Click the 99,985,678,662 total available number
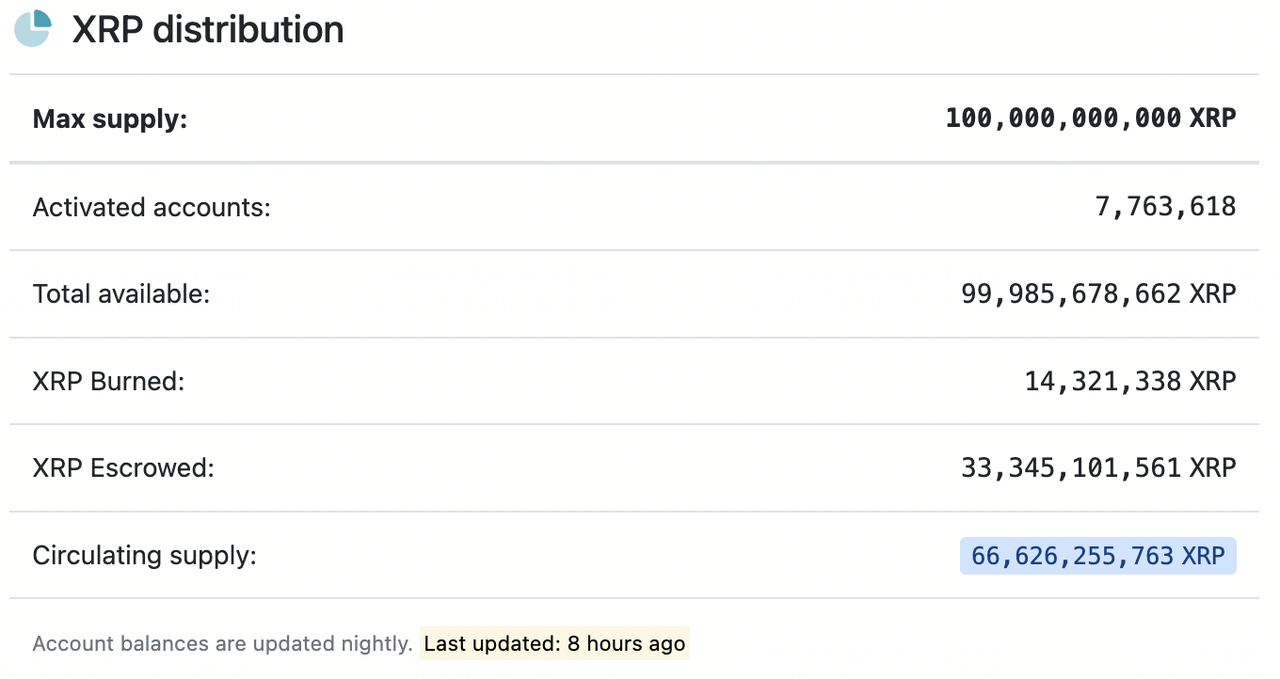1280x679 pixels. 1071,294
